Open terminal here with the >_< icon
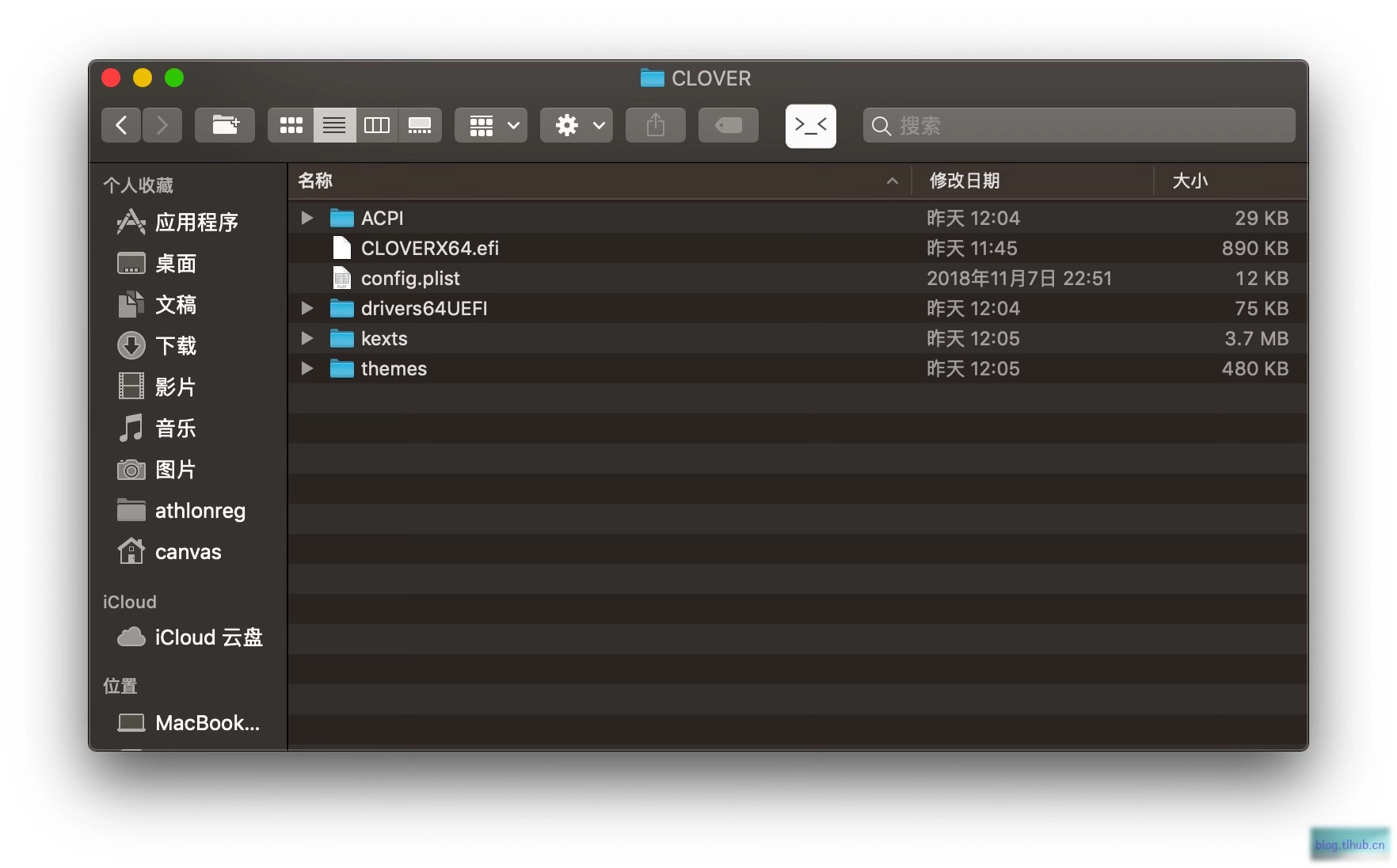Image resolution: width=1397 pixels, height=868 pixels. [x=811, y=126]
